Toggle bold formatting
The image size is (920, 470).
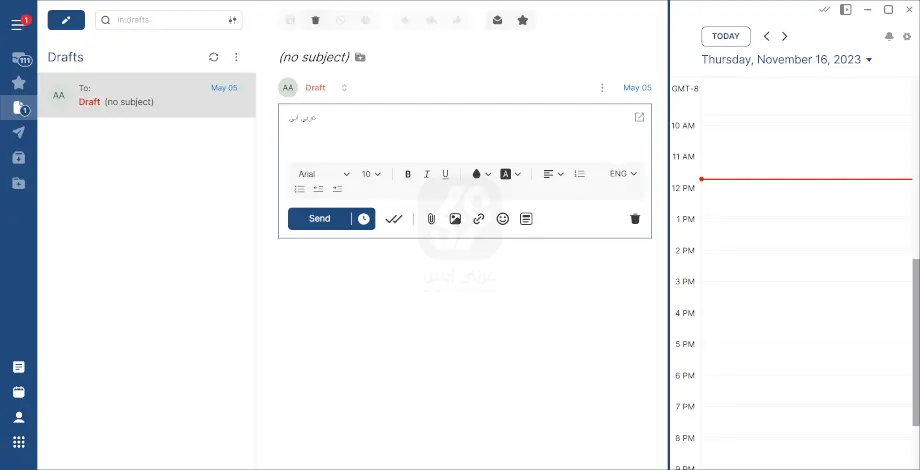coord(408,174)
